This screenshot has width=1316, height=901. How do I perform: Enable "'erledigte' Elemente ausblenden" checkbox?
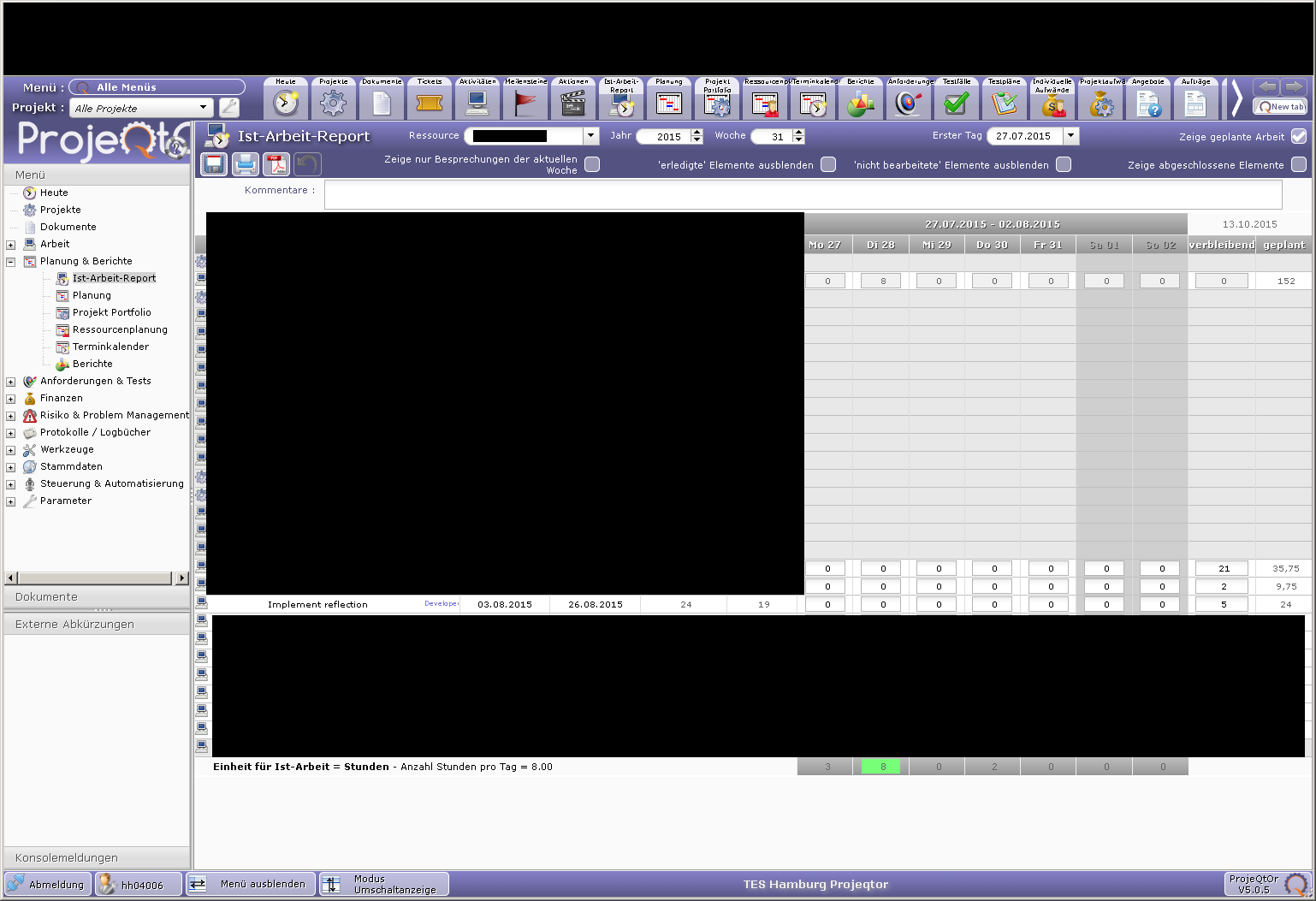[828, 164]
